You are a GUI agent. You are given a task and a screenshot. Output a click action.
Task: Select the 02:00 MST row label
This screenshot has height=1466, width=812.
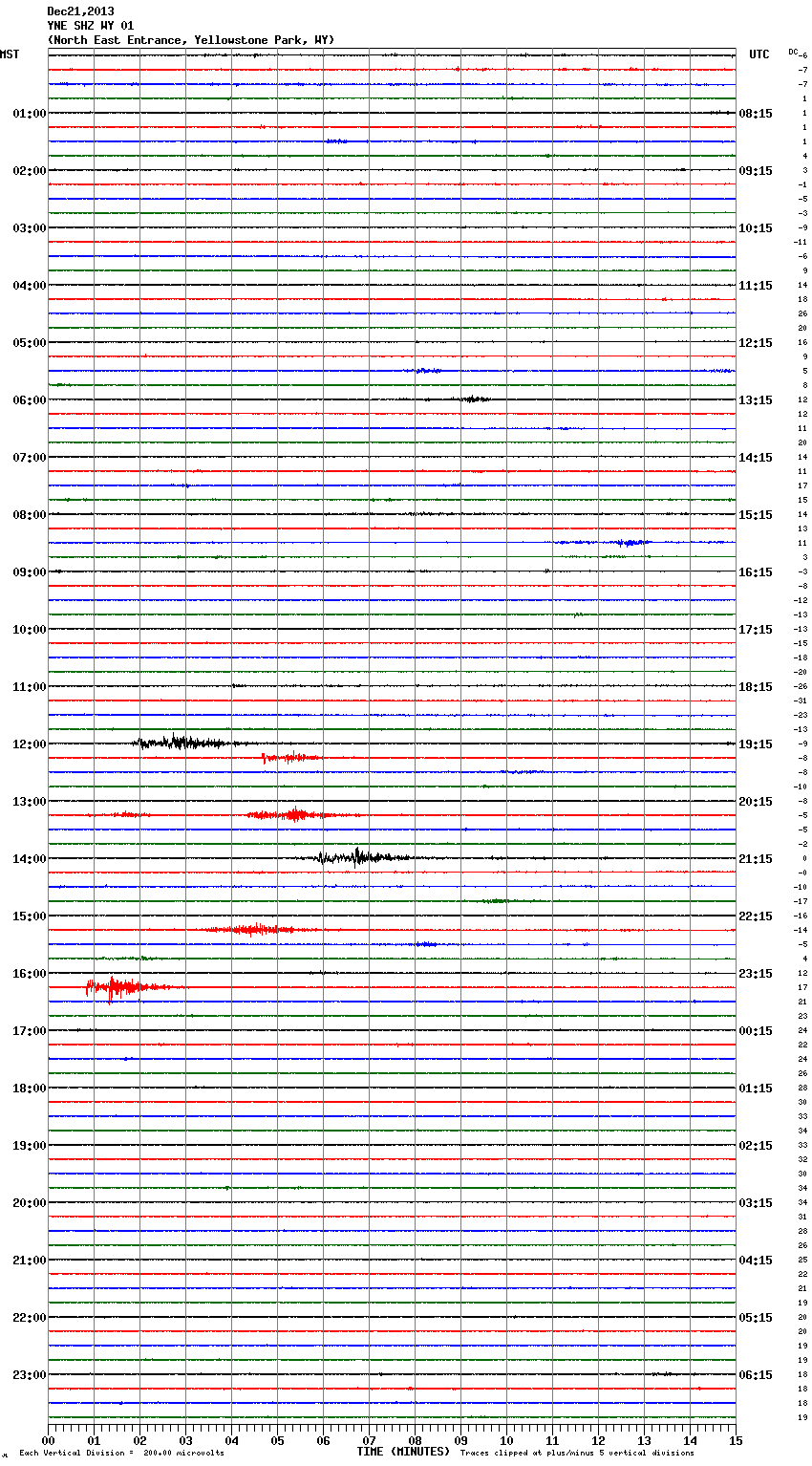coord(30,171)
